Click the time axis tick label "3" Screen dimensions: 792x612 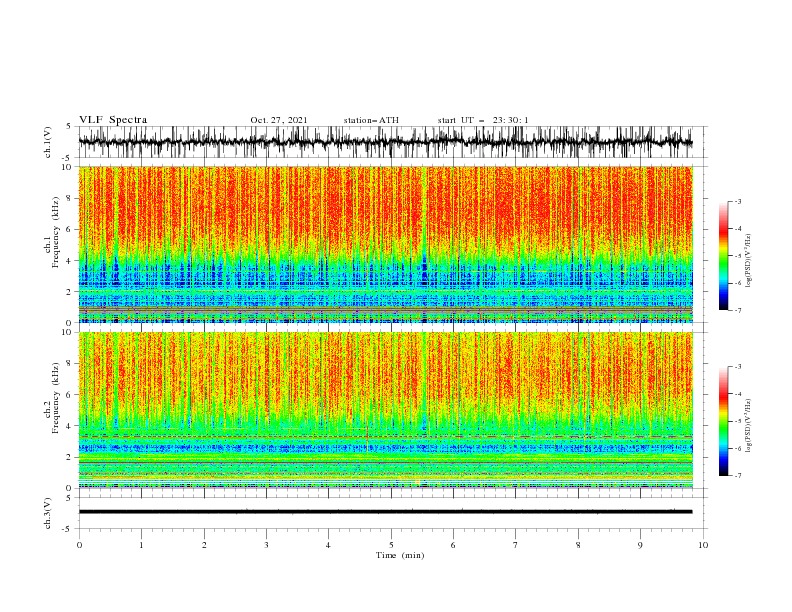click(x=266, y=545)
